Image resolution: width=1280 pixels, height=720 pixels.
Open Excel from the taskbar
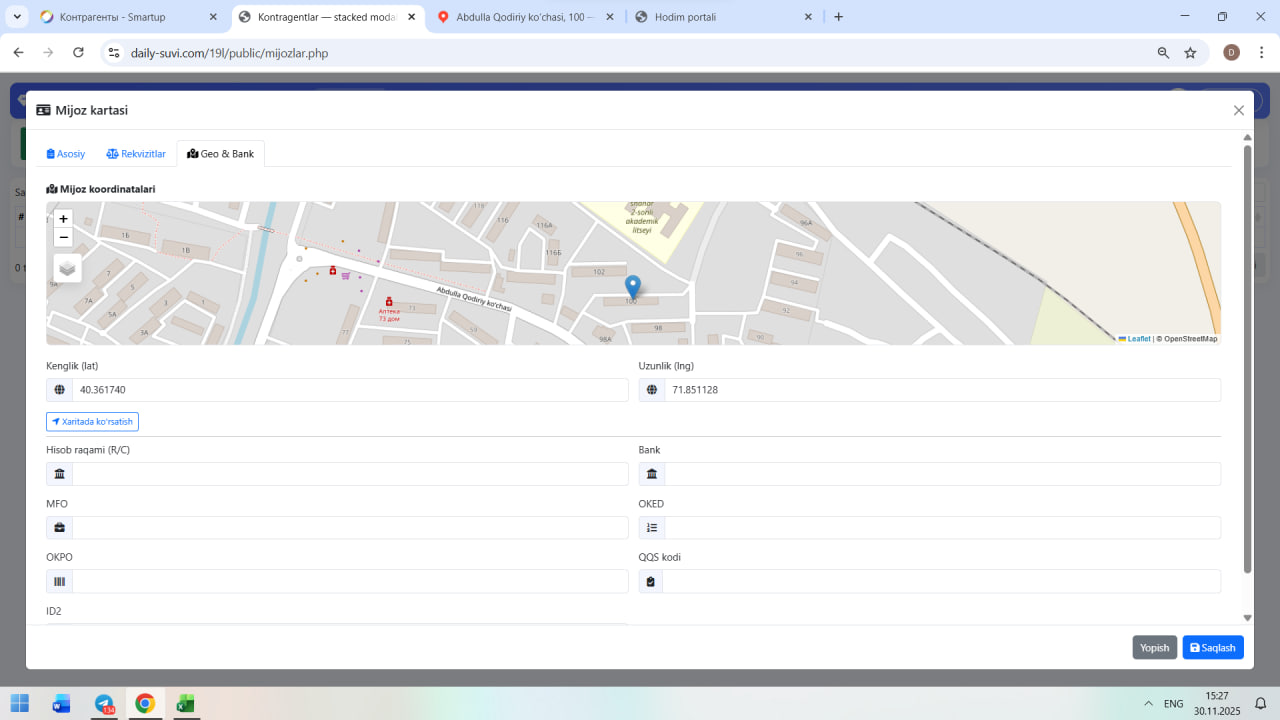pos(185,704)
